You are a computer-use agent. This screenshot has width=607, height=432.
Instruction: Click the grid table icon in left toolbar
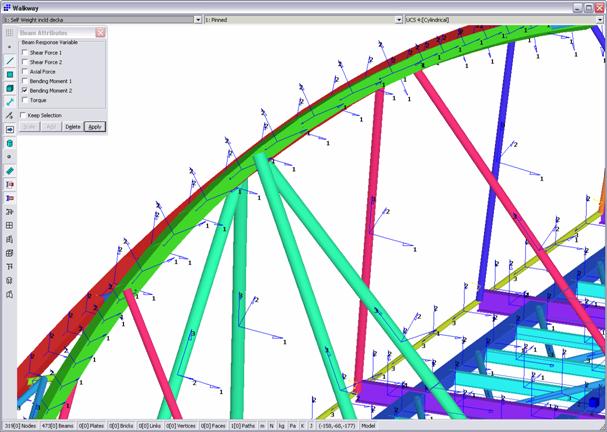[9, 225]
